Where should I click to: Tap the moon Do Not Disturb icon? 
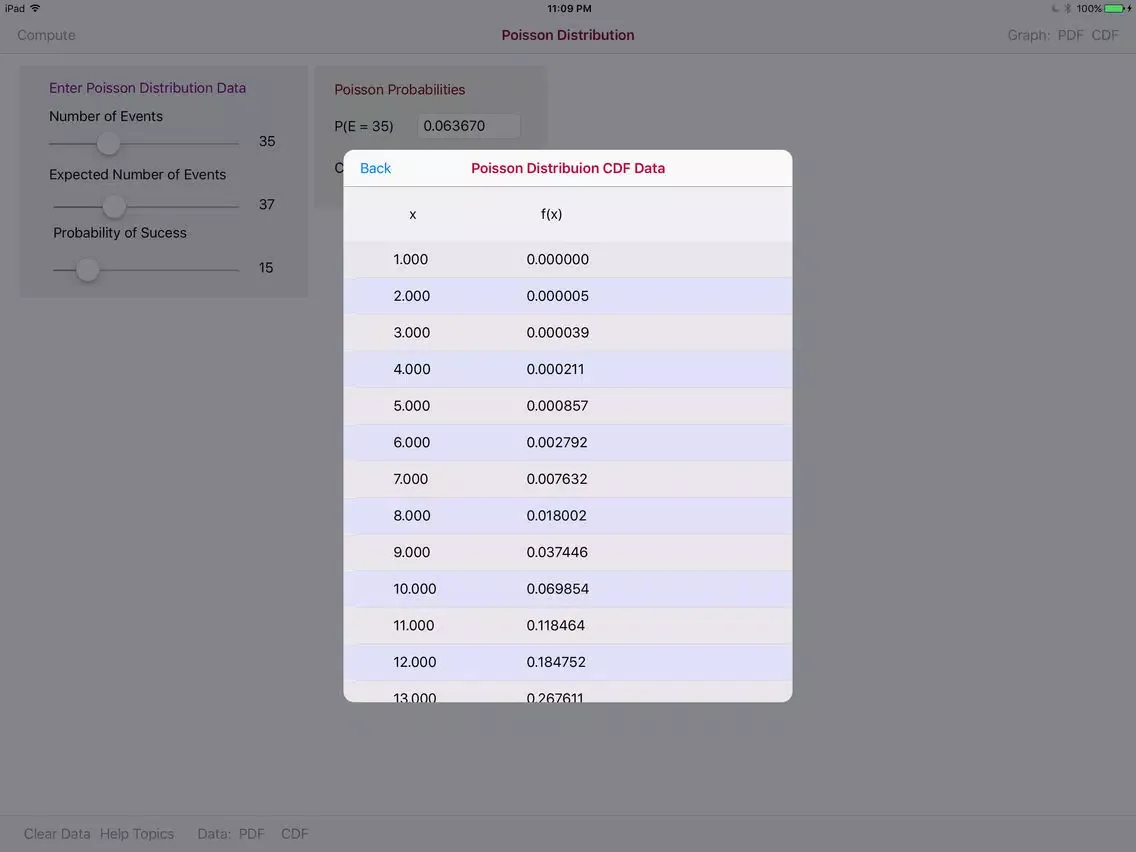coord(1055,9)
